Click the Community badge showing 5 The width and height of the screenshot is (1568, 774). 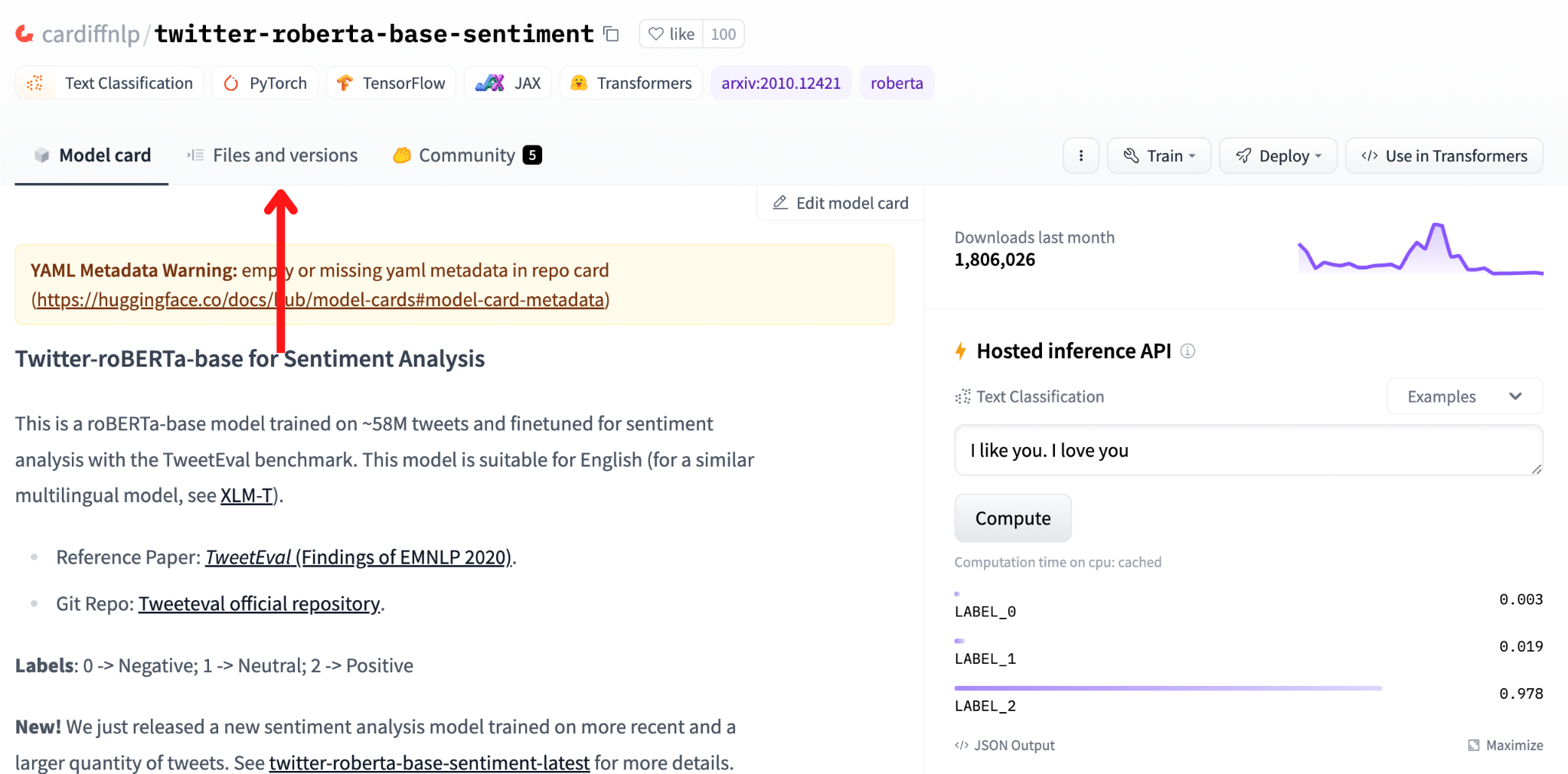(x=532, y=155)
